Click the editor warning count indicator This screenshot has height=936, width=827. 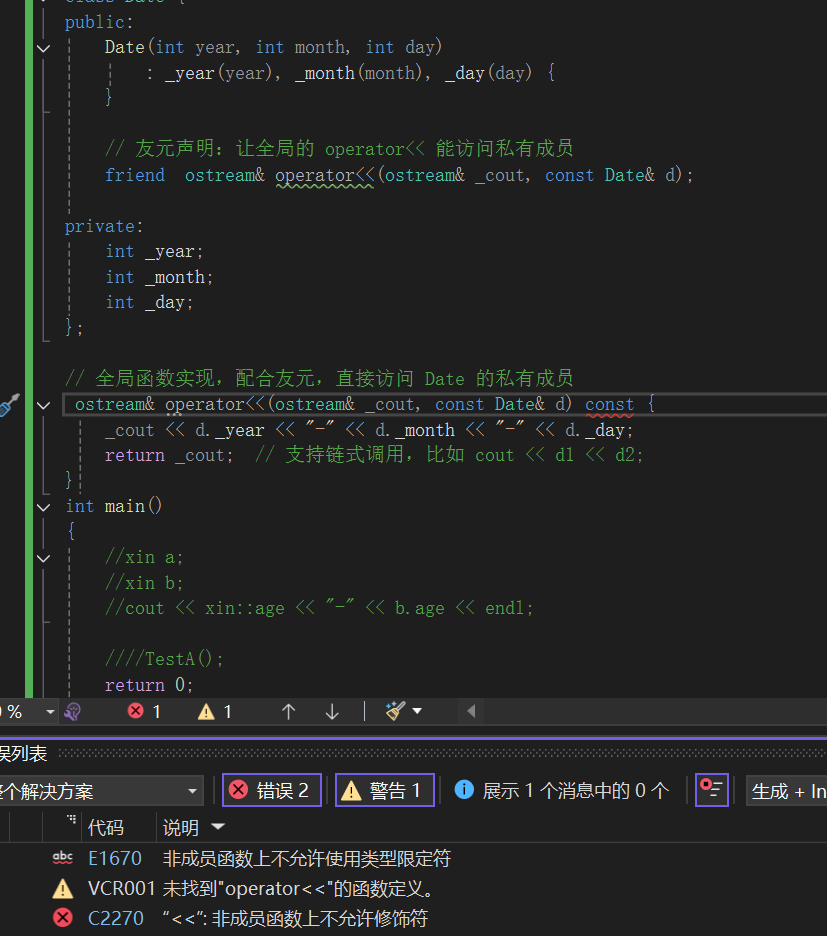click(x=214, y=712)
